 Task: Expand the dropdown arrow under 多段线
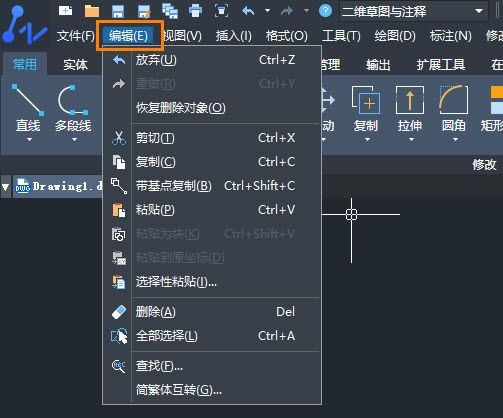coord(74,139)
